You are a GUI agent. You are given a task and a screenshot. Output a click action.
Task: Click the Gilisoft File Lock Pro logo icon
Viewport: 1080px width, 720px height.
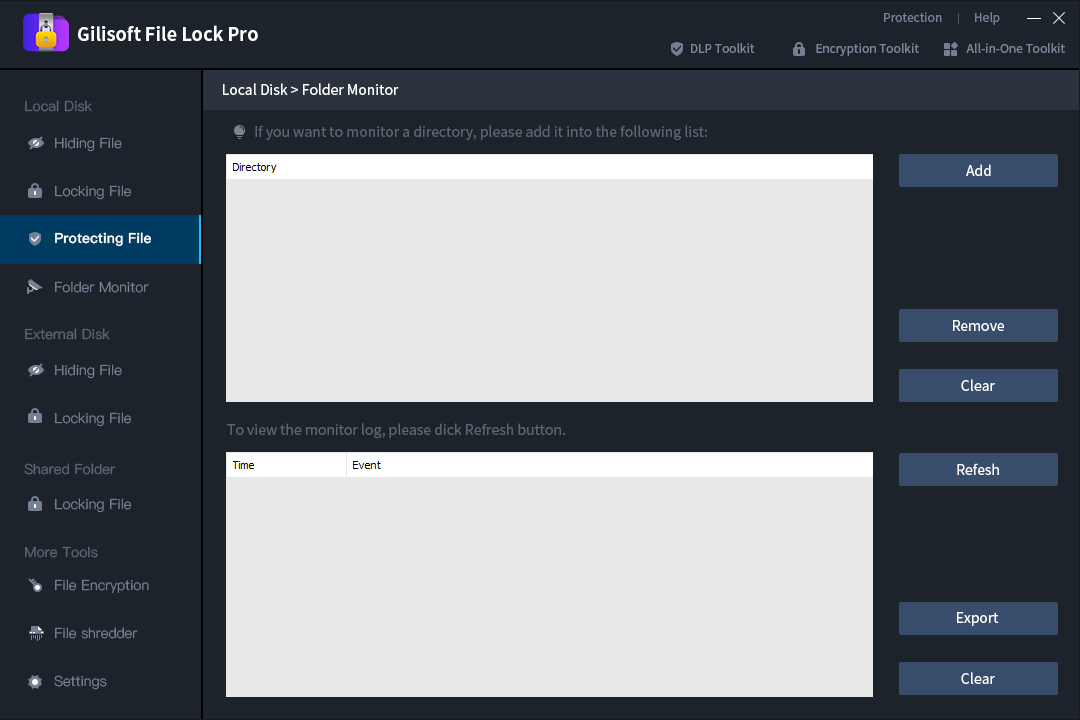46,32
